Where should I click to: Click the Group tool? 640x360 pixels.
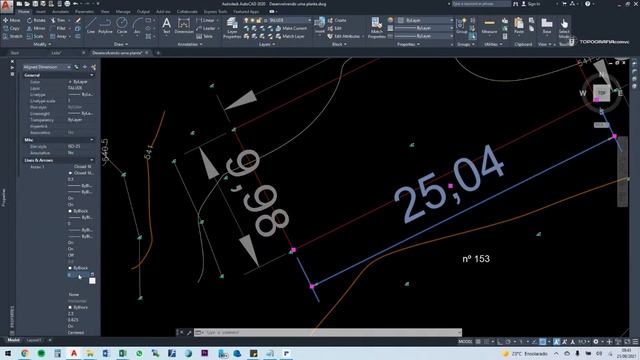(462, 26)
